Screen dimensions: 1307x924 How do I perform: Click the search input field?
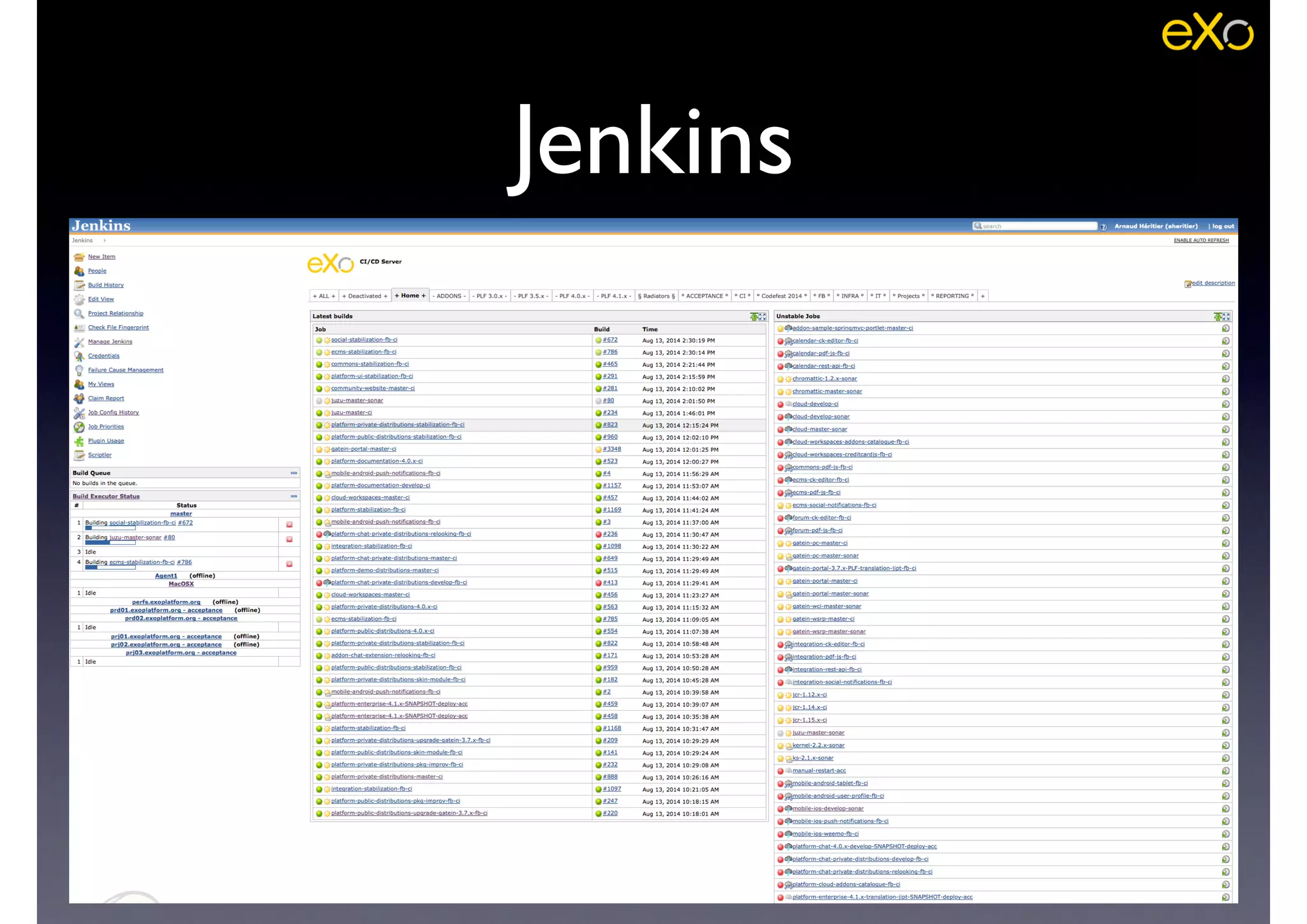click(1034, 227)
